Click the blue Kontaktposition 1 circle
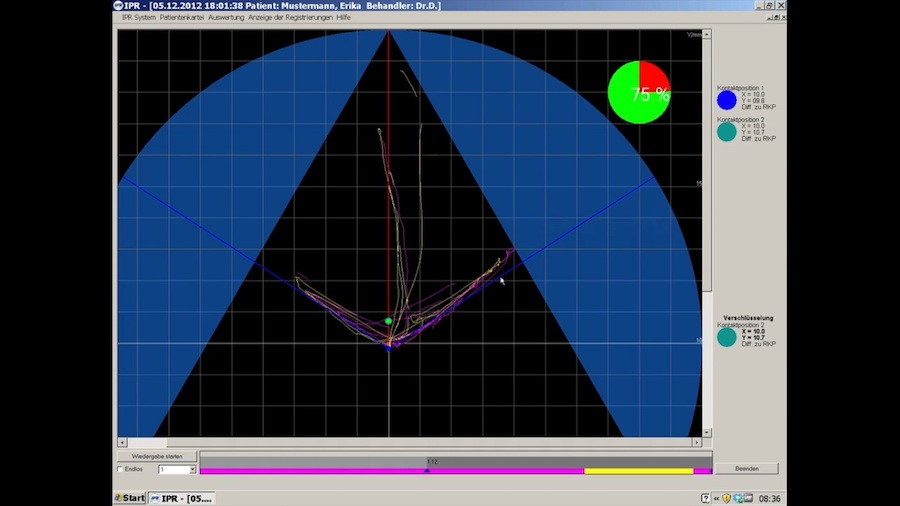 click(727, 100)
